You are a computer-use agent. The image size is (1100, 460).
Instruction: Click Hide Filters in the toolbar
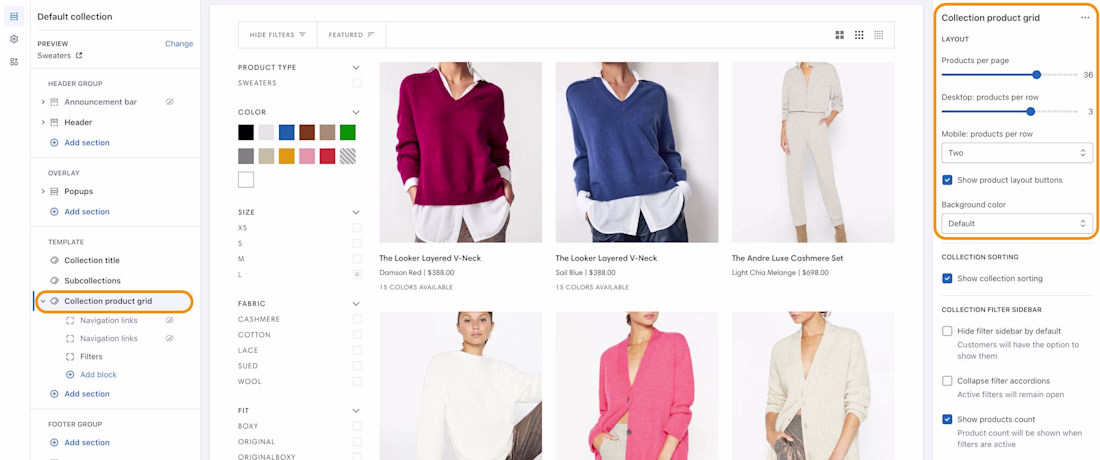coord(278,35)
